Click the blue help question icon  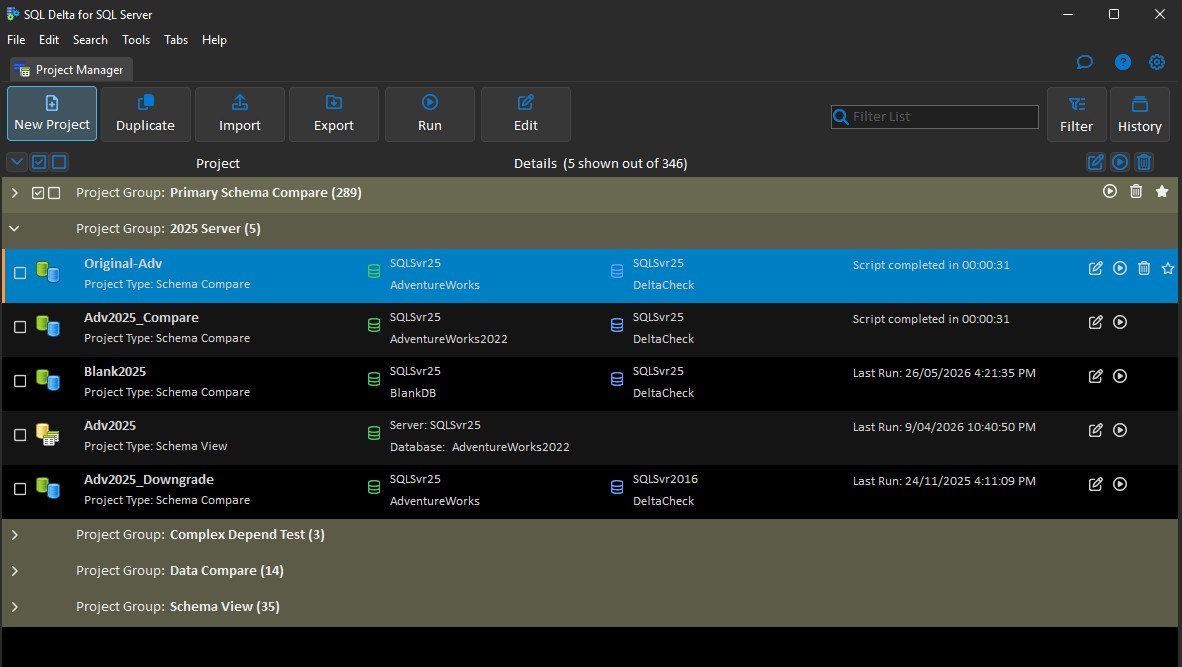tap(1122, 63)
